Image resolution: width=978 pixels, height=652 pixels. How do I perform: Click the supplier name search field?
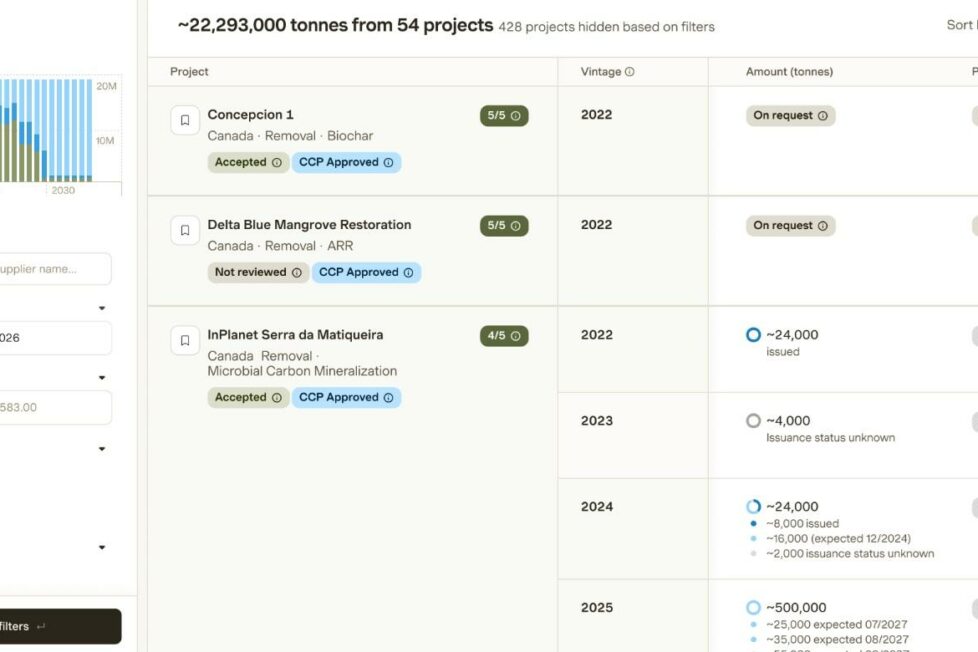(x=55, y=269)
